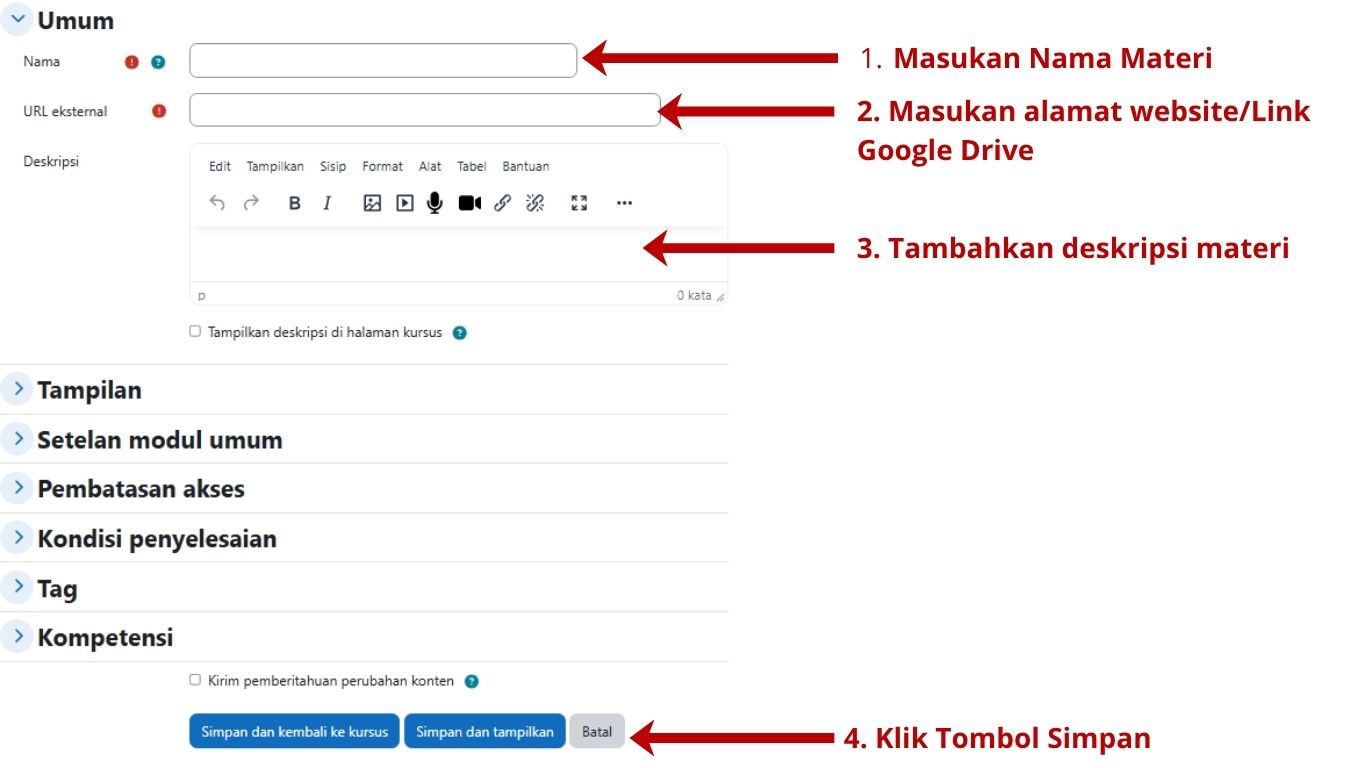
Task: Open the three-dots more options in editor
Action: click(x=624, y=203)
